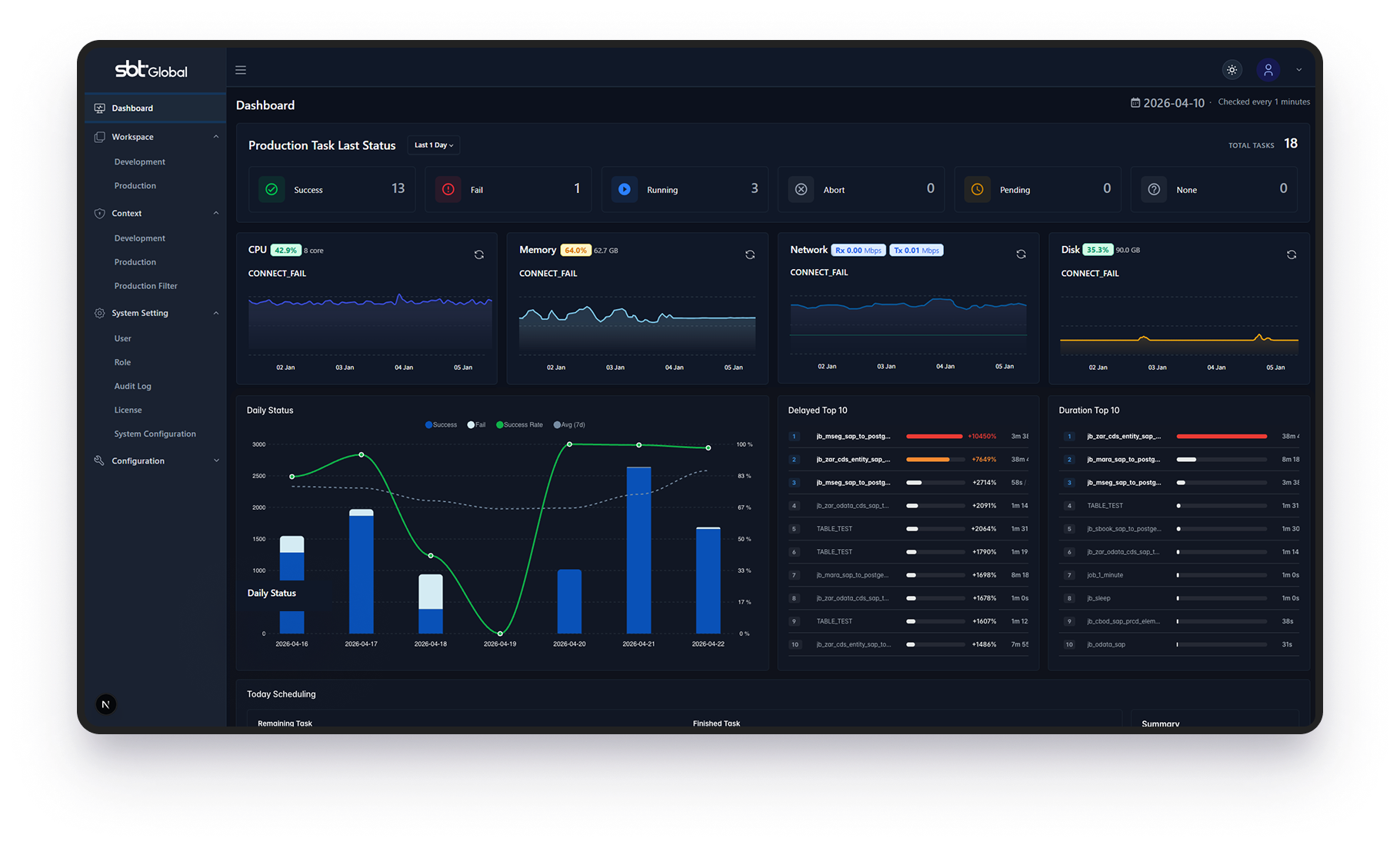This screenshot has width=1400, height=848.
Task: Click the Running status play icon
Action: click(x=625, y=189)
